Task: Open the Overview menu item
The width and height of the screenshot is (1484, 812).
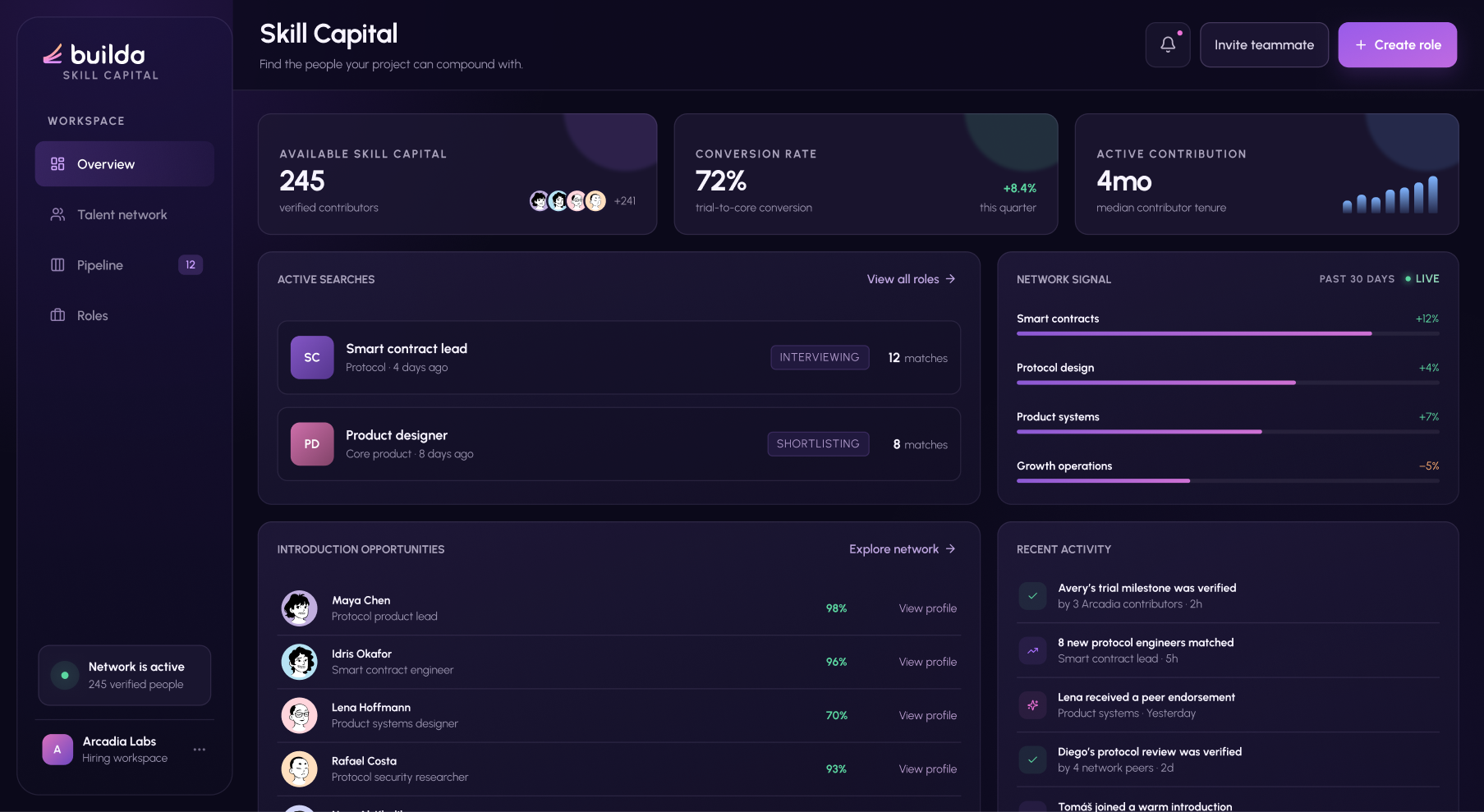Action: tap(125, 164)
